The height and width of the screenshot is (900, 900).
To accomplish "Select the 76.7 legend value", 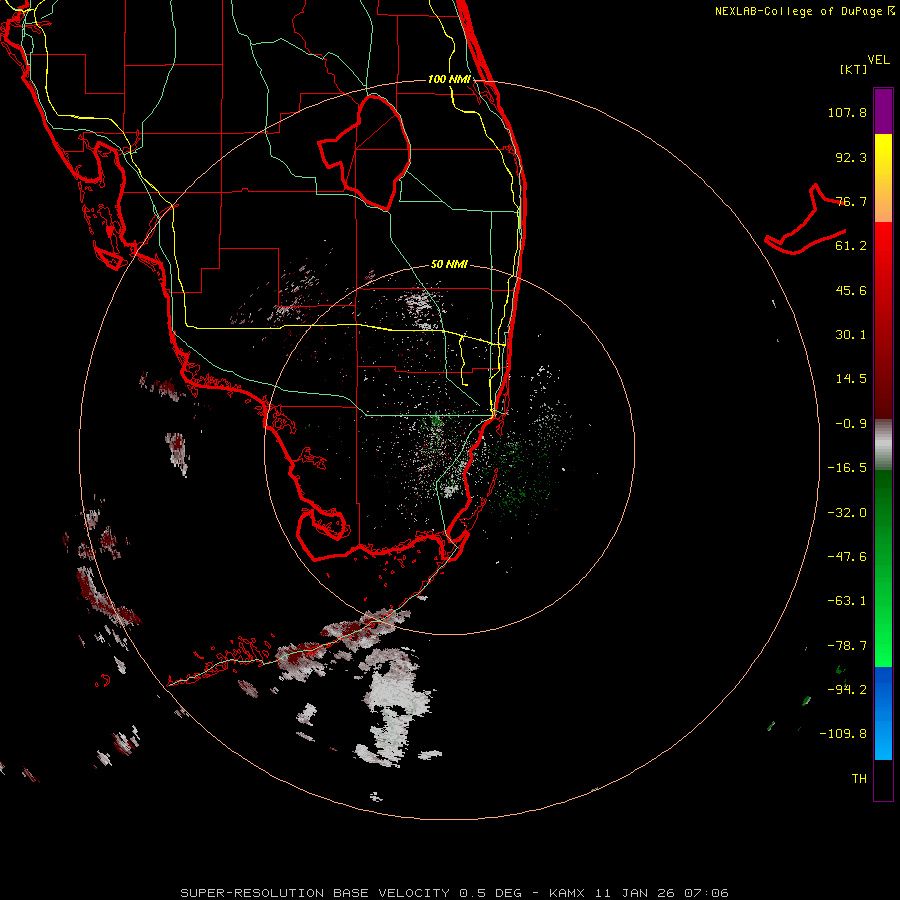I will [851, 201].
